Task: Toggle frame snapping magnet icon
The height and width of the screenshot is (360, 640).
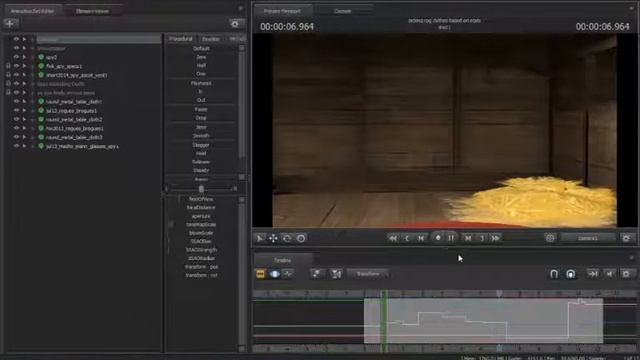Action: pos(571,274)
